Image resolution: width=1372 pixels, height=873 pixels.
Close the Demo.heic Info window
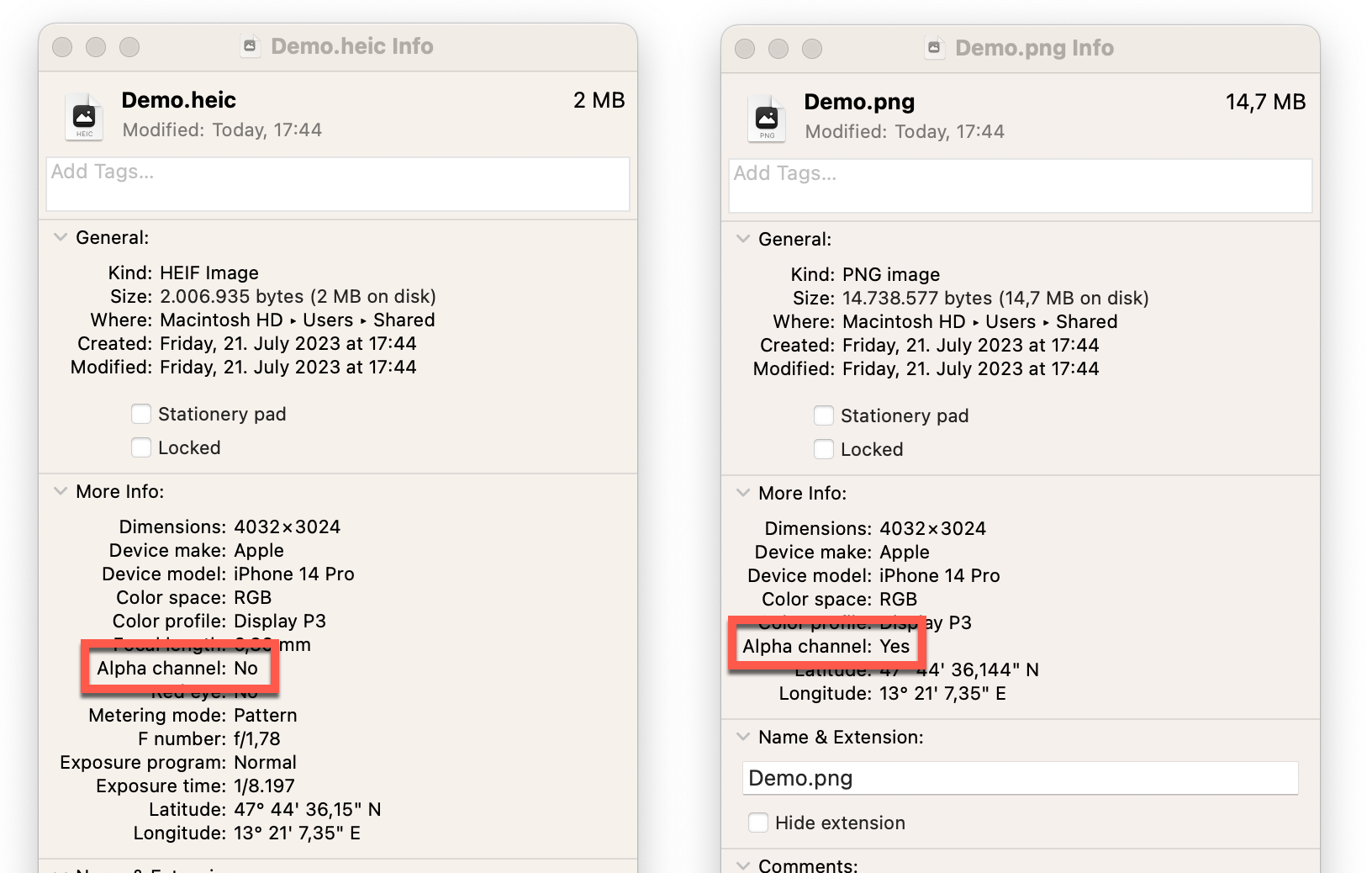pos(62,47)
